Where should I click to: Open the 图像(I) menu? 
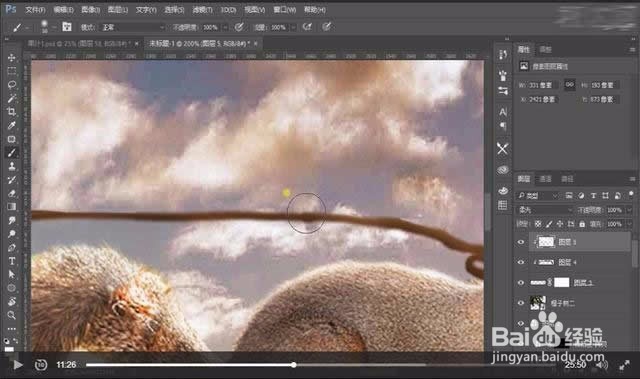tap(91, 9)
